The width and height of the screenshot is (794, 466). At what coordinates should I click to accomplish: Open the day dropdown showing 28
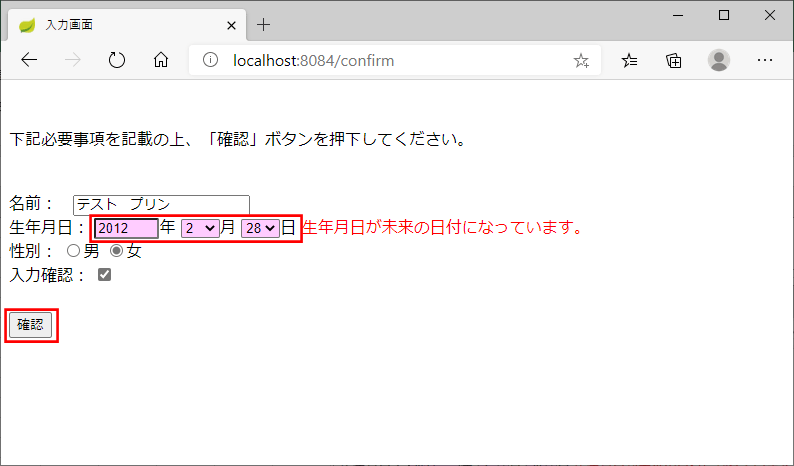[x=260, y=228]
